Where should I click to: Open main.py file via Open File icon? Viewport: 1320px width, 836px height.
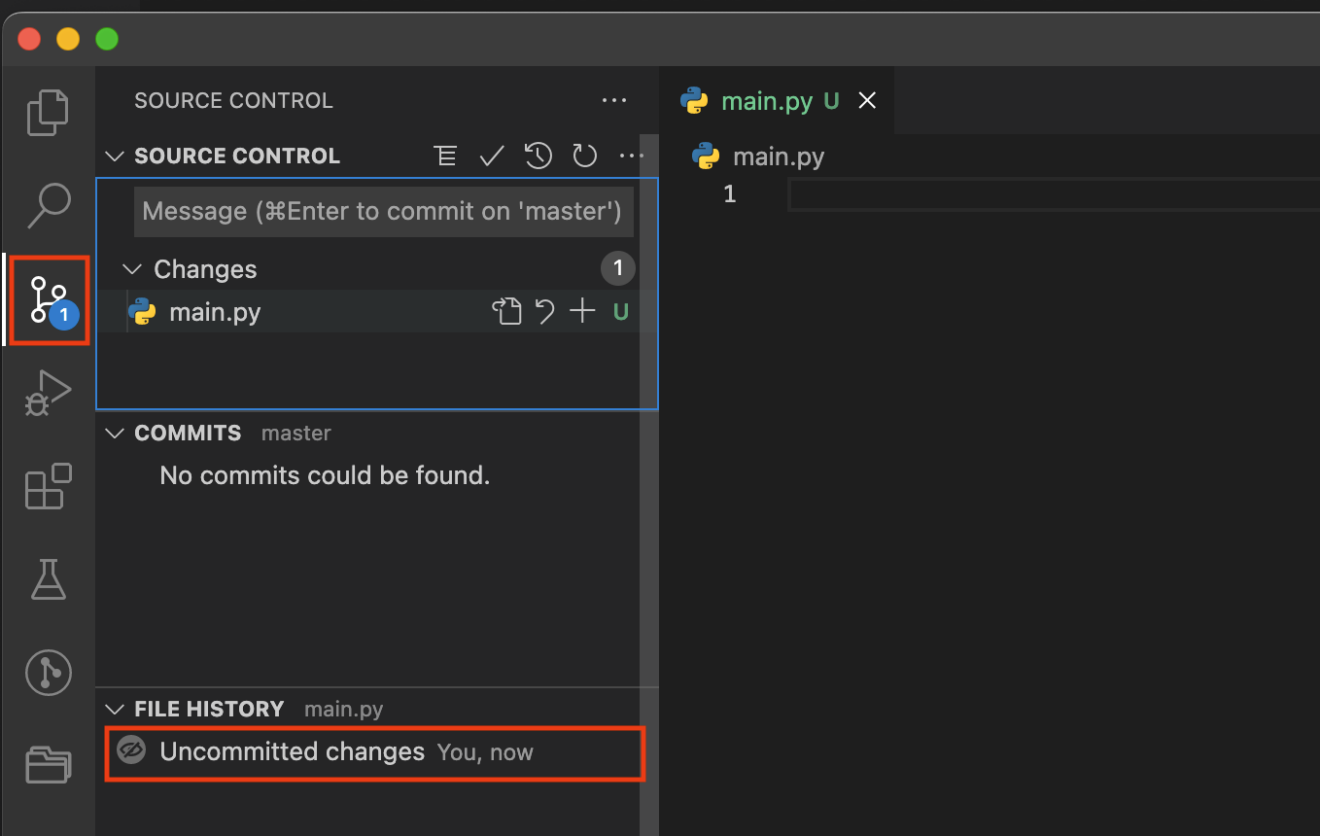click(x=507, y=312)
